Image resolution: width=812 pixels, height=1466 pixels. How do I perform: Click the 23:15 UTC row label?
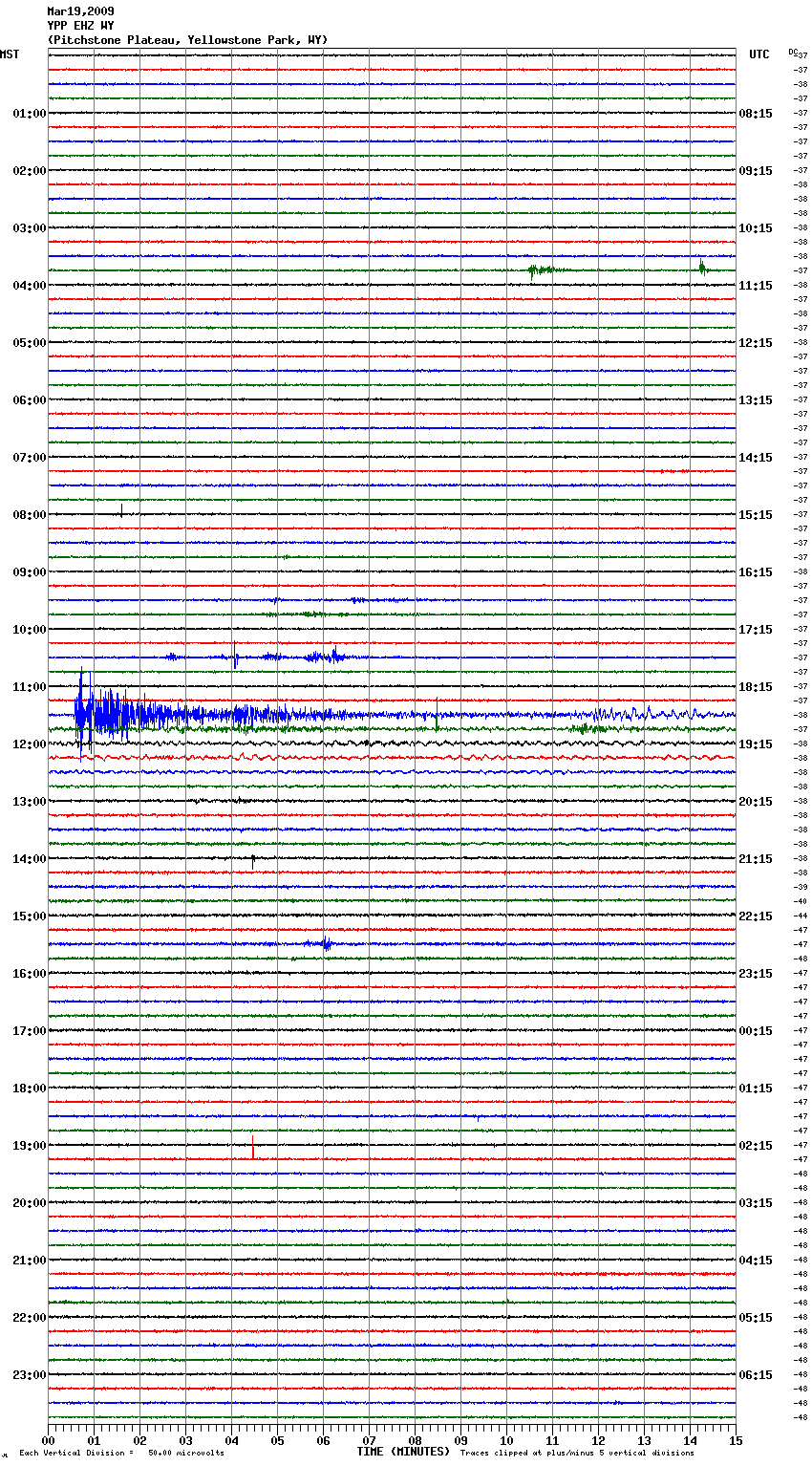tap(756, 974)
